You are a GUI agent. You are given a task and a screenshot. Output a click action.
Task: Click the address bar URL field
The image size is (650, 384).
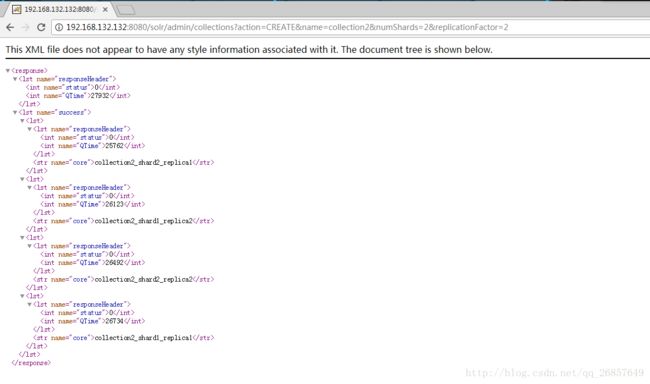pyautogui.click(x=350, y=27)
